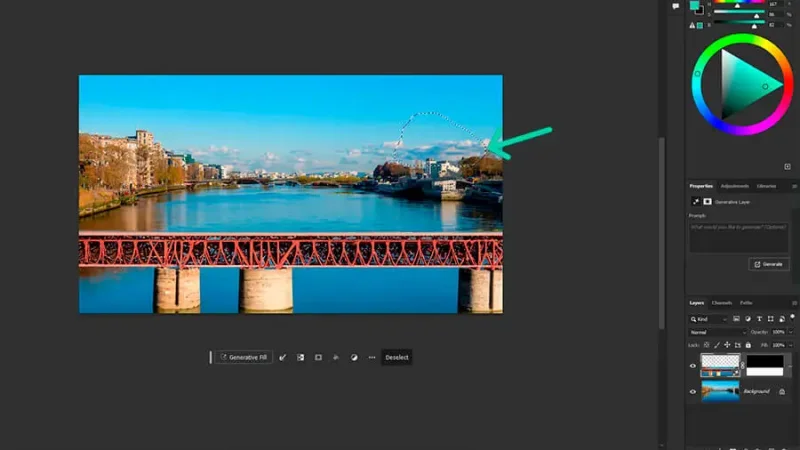The image size is (800, 450).
Task: Switch to the Channels tab
Action: tap(721, 303)
